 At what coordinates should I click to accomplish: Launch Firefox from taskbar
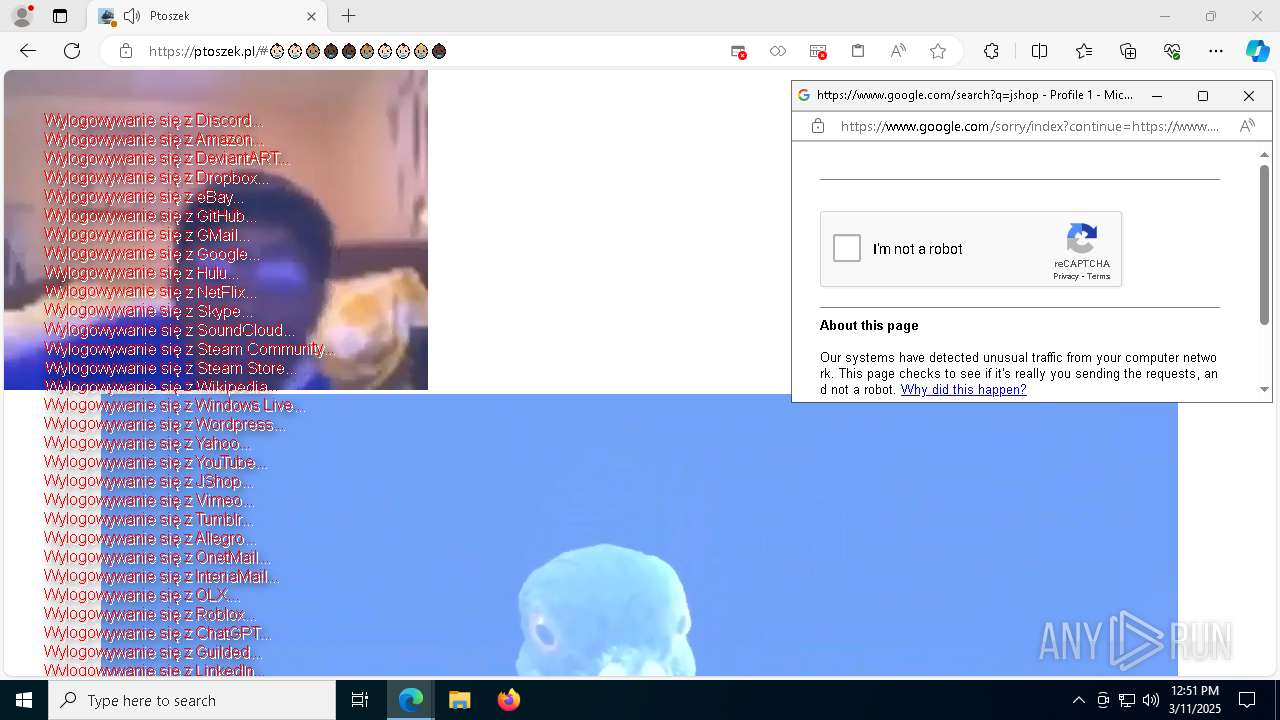pyautogui.click(x=508, y=700)
